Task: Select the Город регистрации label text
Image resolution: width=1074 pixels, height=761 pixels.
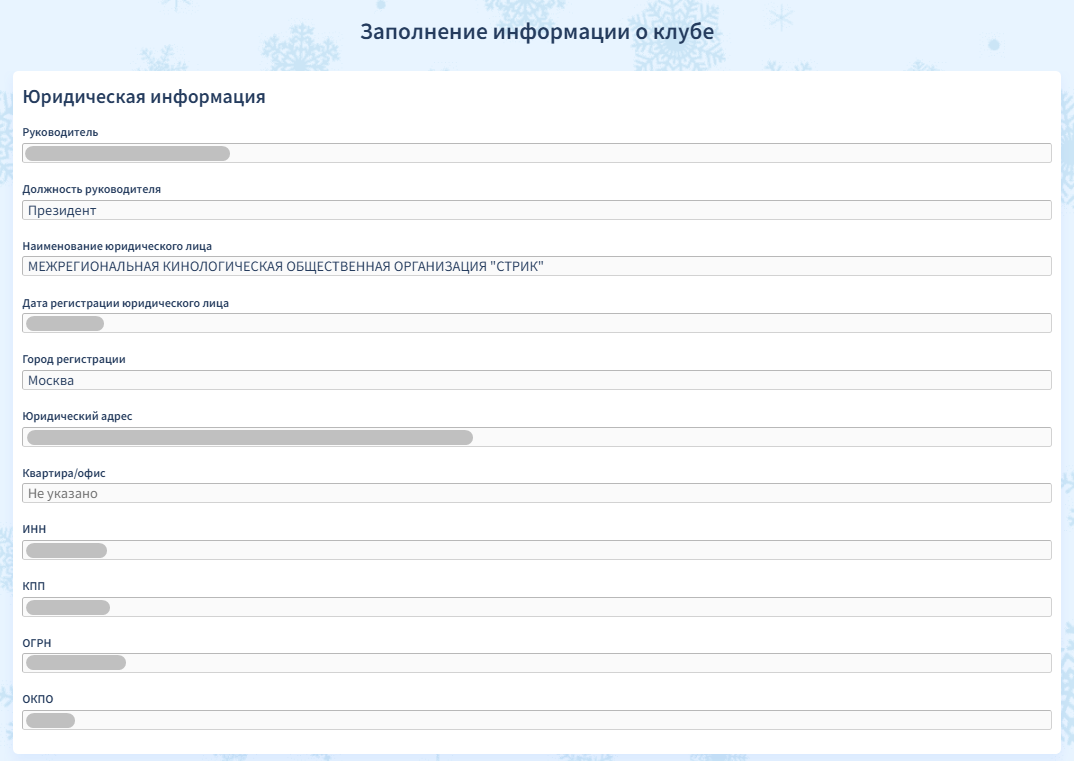Action: click(74, 359)
